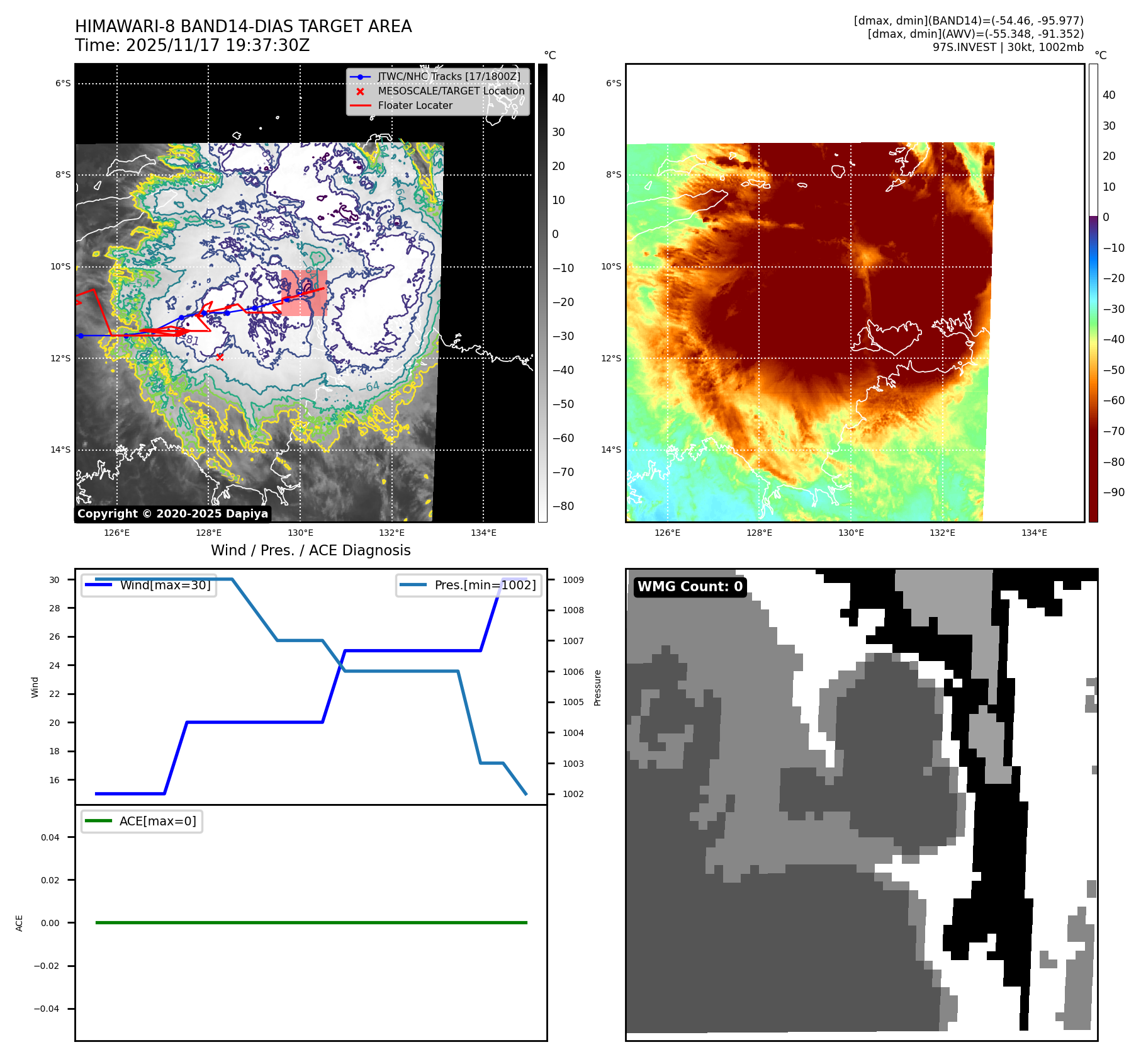Click the dmax dmin BAND14 readout text
The width and height of the screenshot is (1141, 1064).
pos(968,21)
